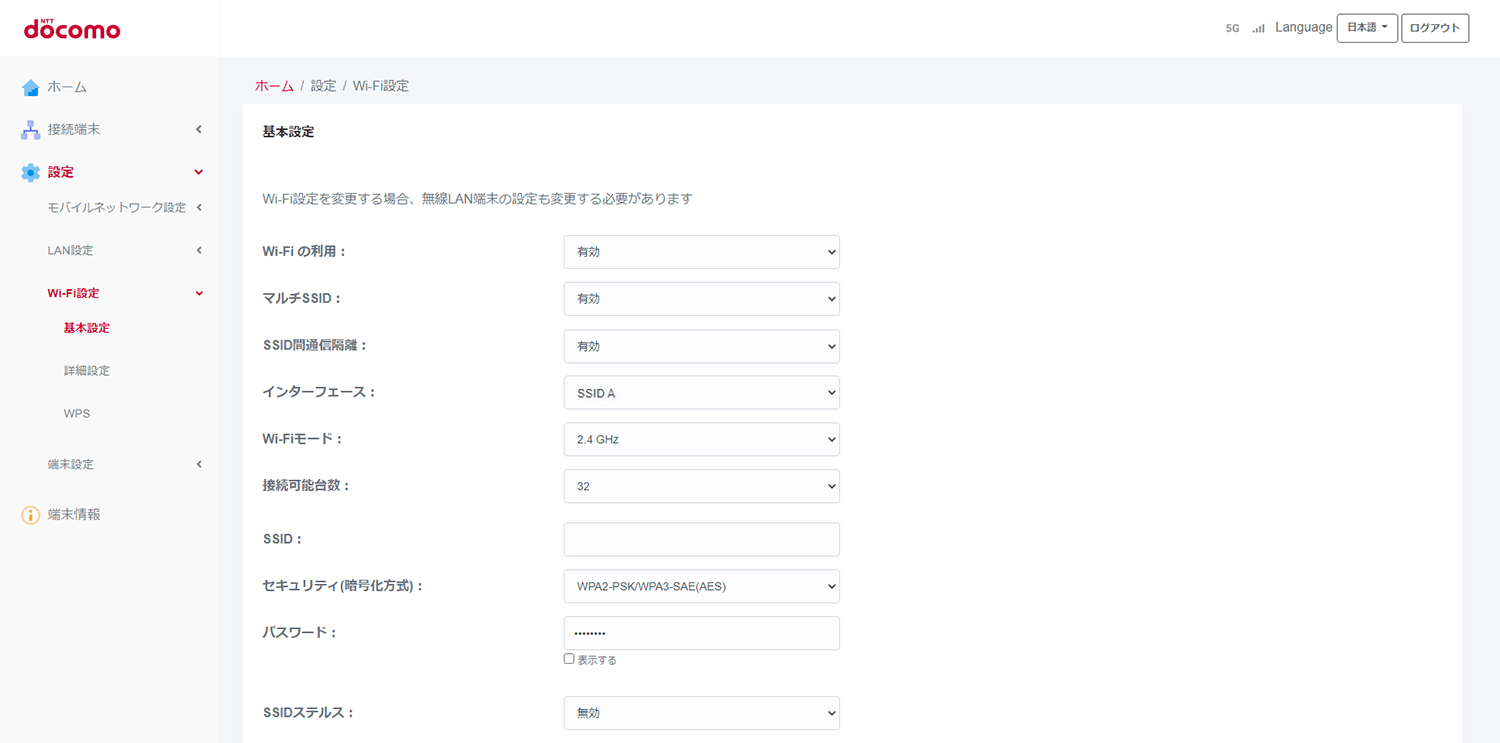Click the connected devices network icon
Image resolution: width=1500 pixels, height=743 pixels.
click(31, 130)
